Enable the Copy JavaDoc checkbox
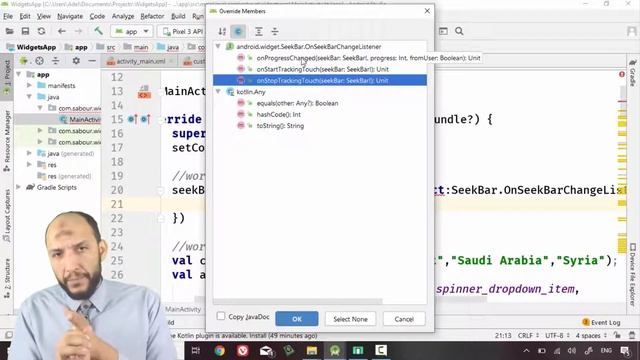 tap(221, 316)
